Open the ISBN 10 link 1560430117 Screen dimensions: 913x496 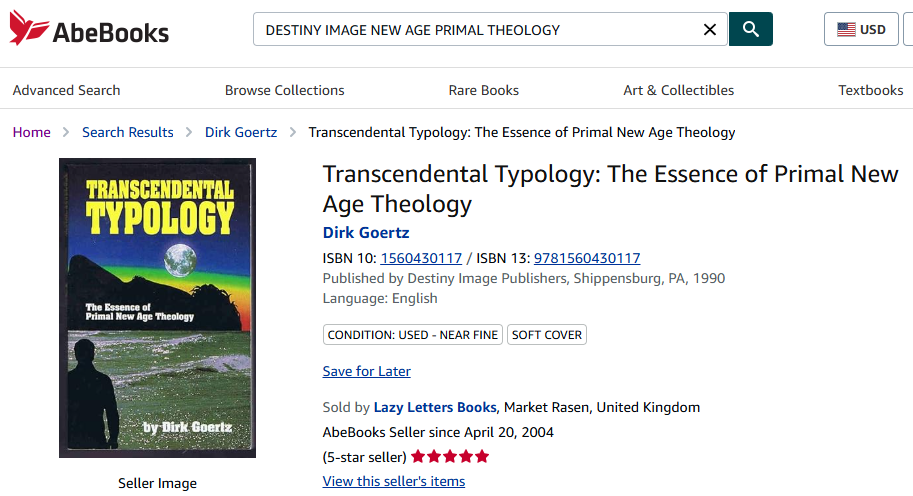click(421, 258)
